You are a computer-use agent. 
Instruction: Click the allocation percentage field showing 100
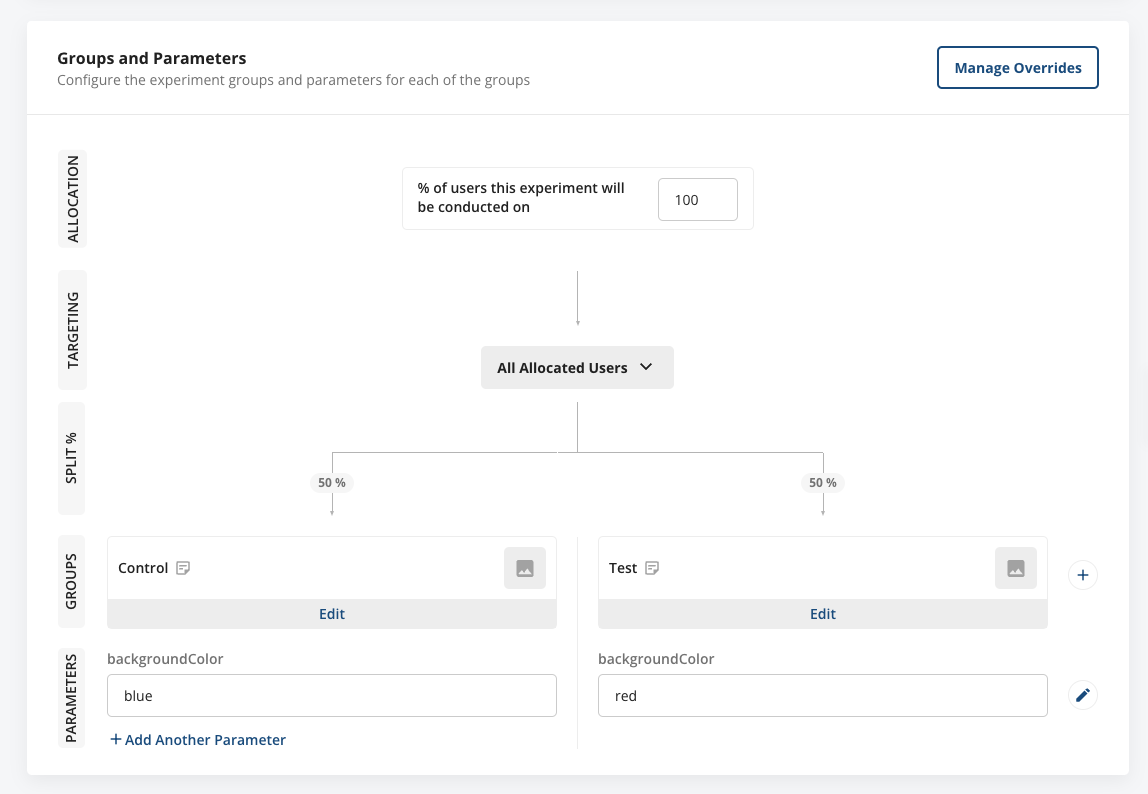[697, 200]
